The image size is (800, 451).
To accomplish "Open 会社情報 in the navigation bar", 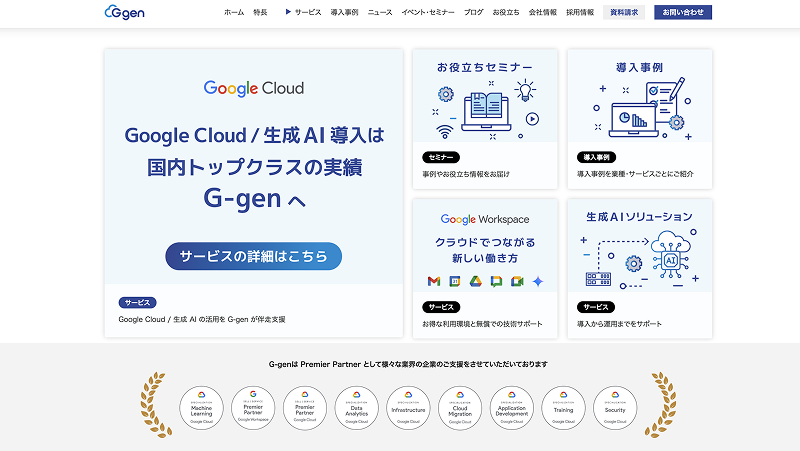I will pyautogui.click(x=542, y=12).
